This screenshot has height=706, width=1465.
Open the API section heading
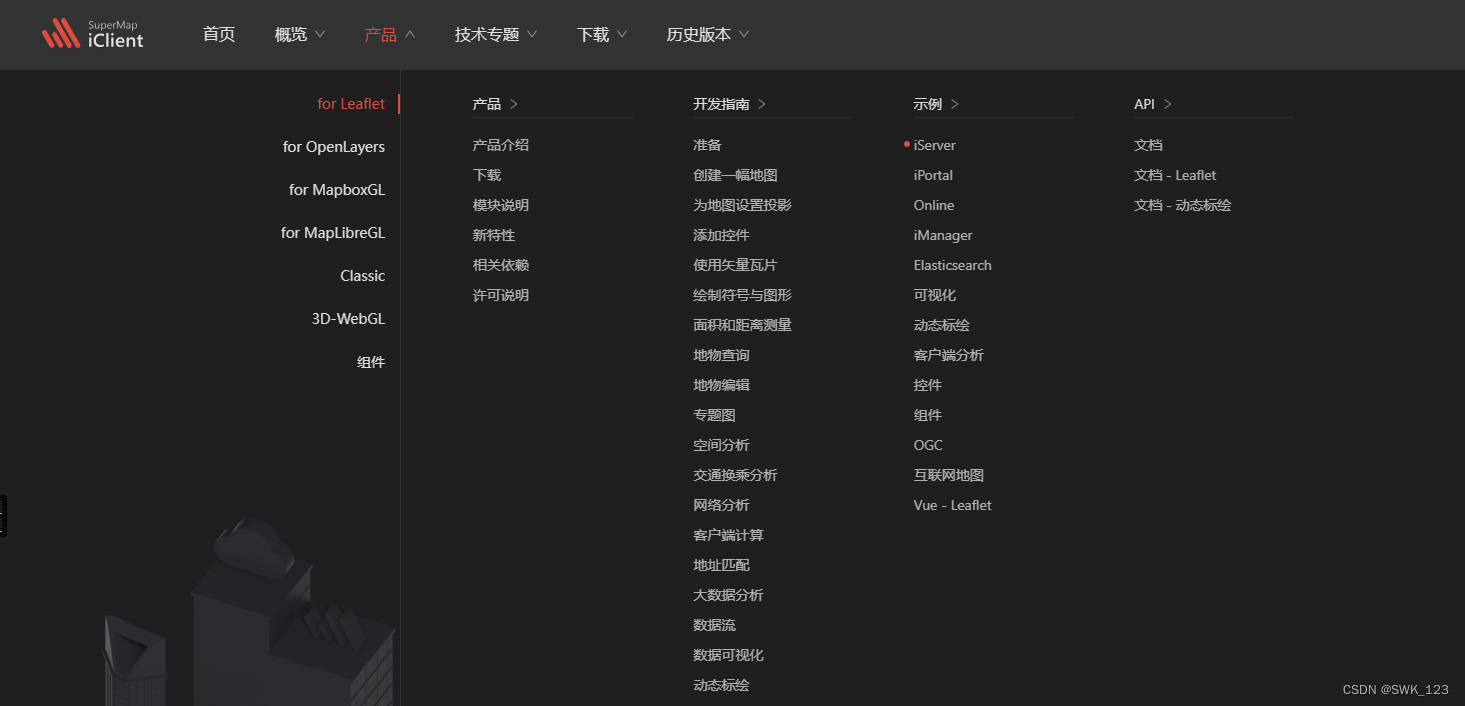coord(1153,104)
